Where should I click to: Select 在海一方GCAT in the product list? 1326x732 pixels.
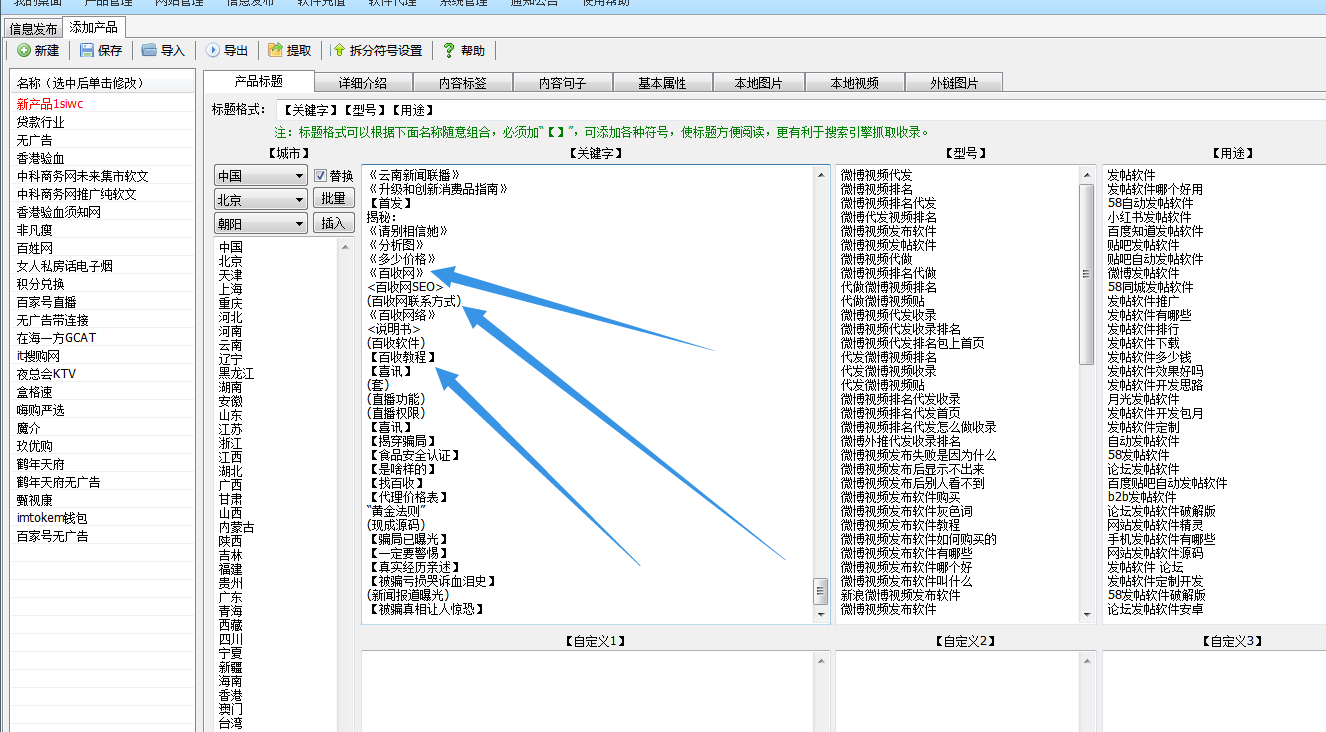[x=56, y=338]
